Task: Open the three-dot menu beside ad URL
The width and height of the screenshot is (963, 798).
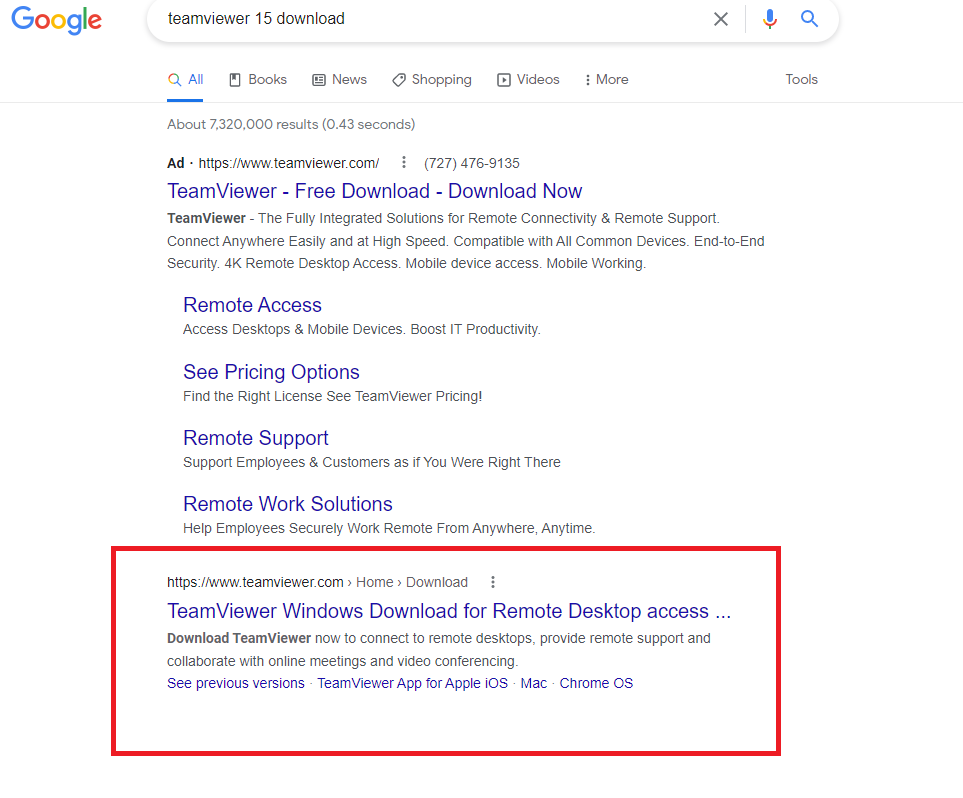Action: (403, 163)
